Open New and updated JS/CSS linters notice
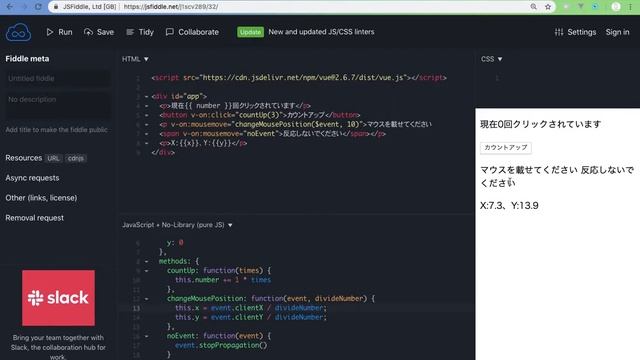This screenshot has width=640, height=360. pos(321,32)
